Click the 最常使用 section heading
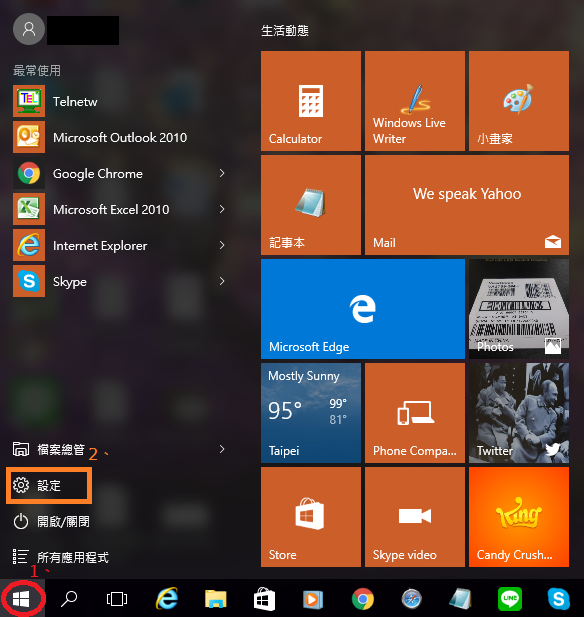The height and width of the screenshot is (617, 584). (x=37, y=70)
